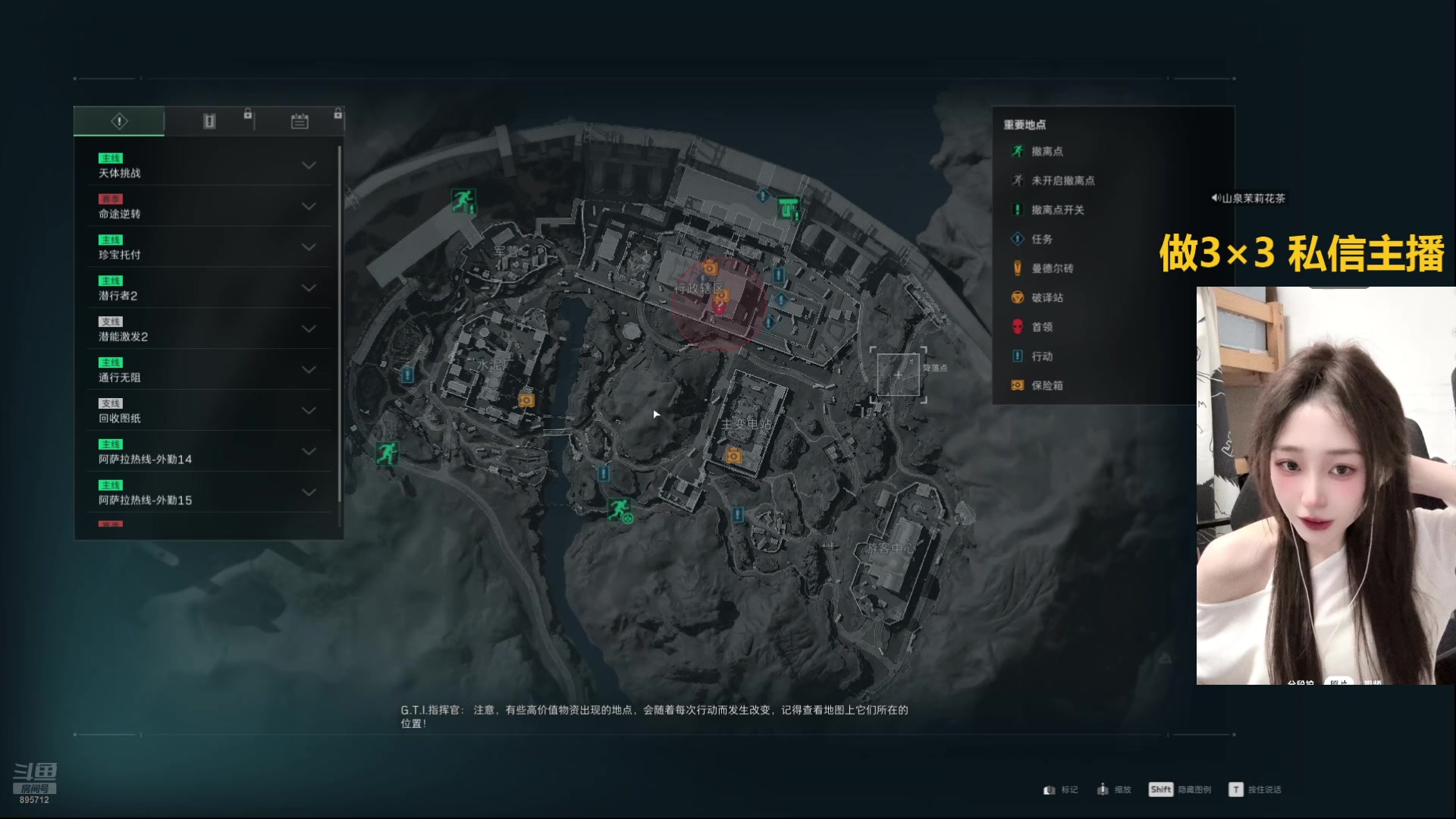Click the 命途逆转 mission name
Screen dimensions: 1456x819
click(x=120, y=215)
